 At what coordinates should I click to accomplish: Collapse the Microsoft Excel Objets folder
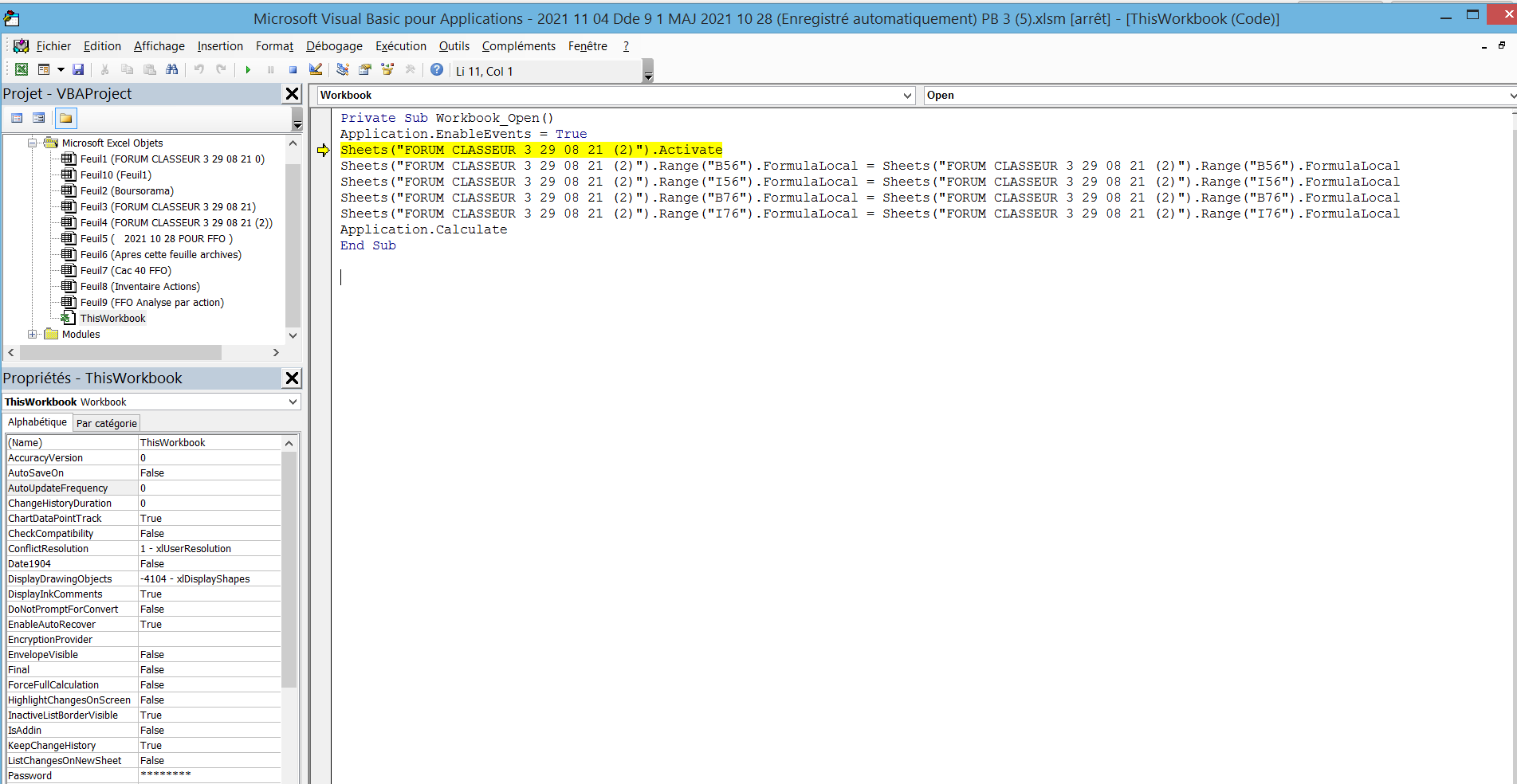pyautogui.click(x=32, y=143)
